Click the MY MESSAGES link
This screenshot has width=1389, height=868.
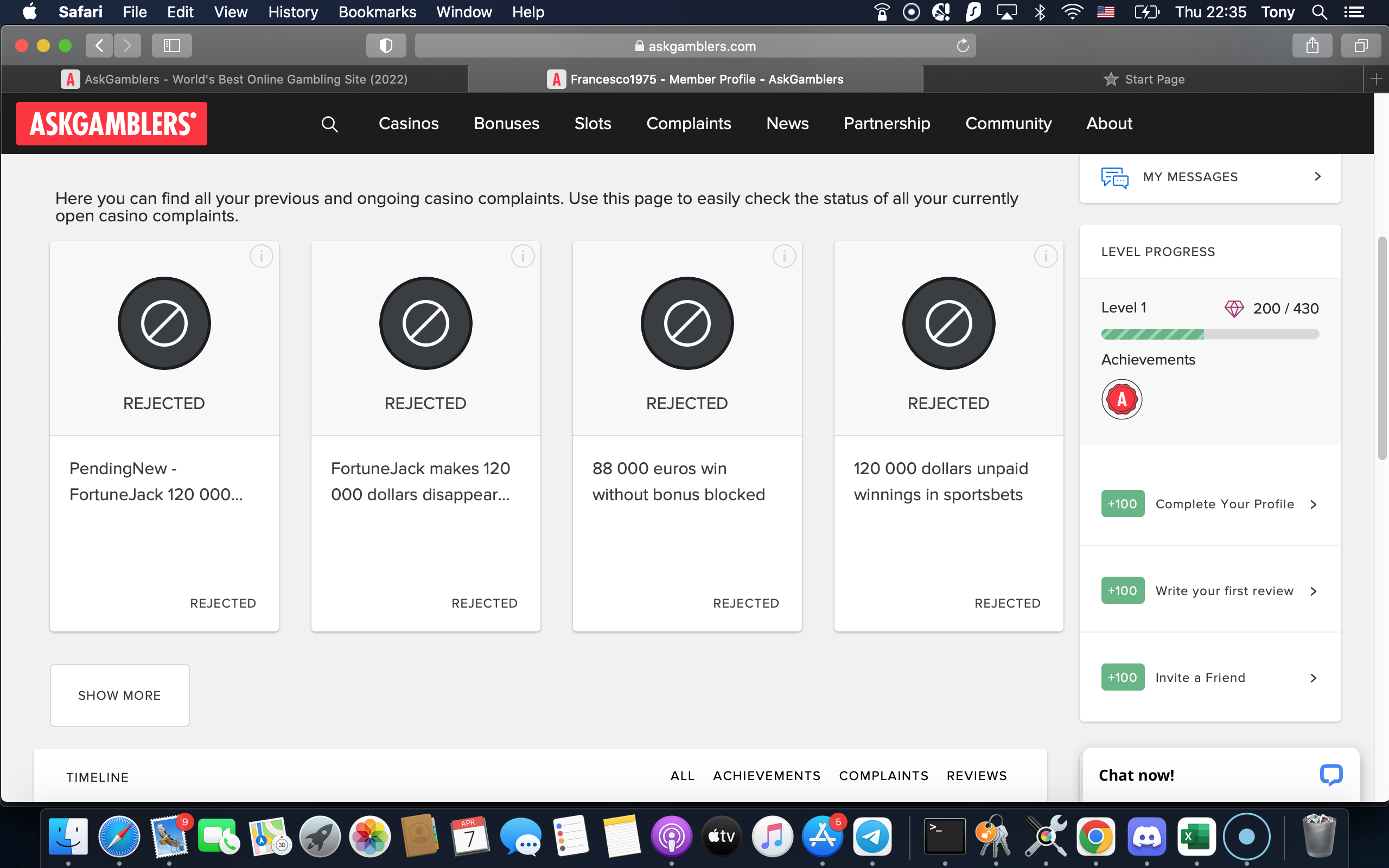coord(1190,177)
